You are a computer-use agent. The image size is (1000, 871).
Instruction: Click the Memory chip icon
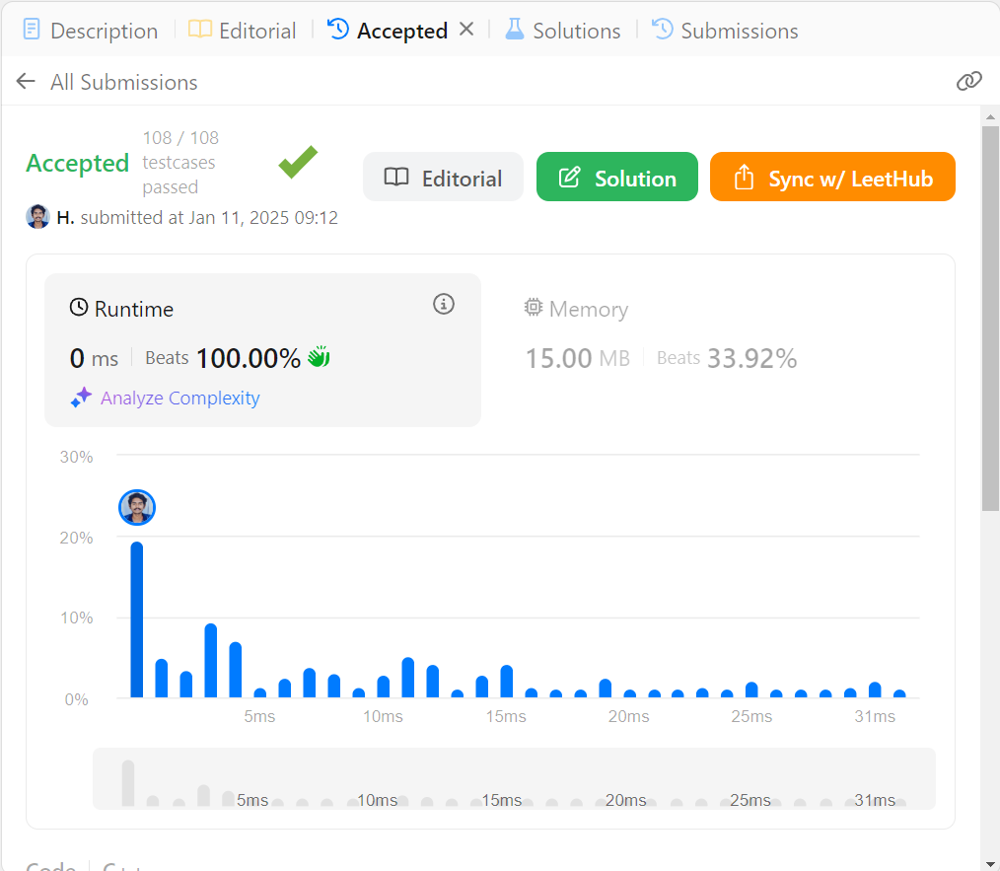[534, 309]
